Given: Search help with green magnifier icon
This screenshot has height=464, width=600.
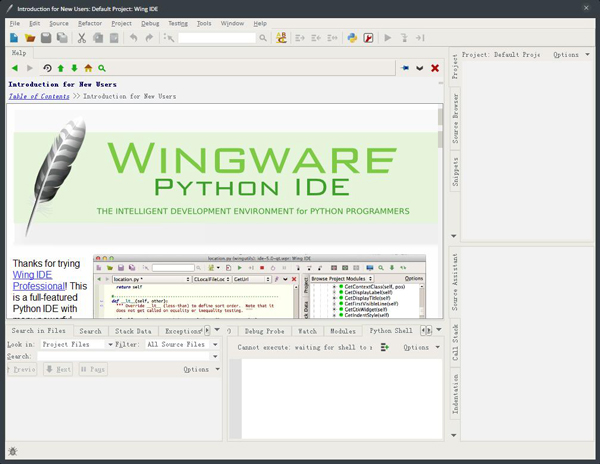Looking at the screenshot, I should (102, 68).
